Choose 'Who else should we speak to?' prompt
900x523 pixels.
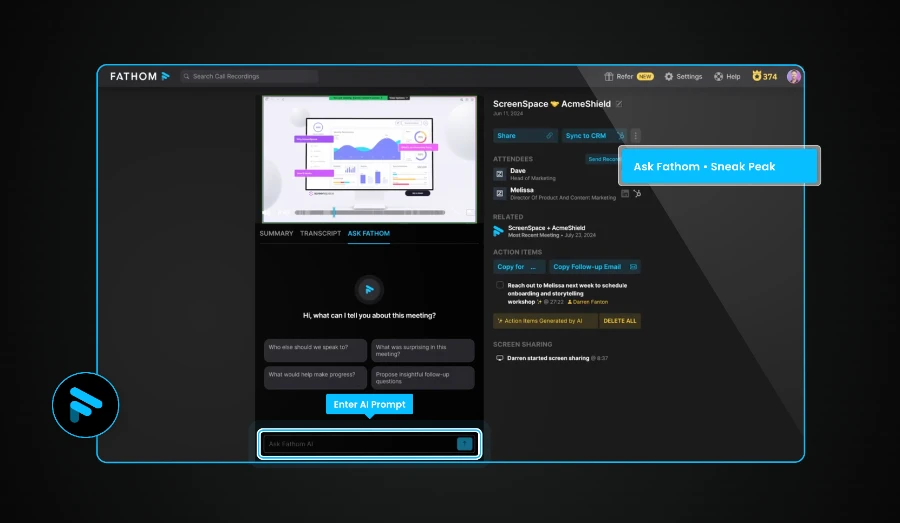(315, 350)
